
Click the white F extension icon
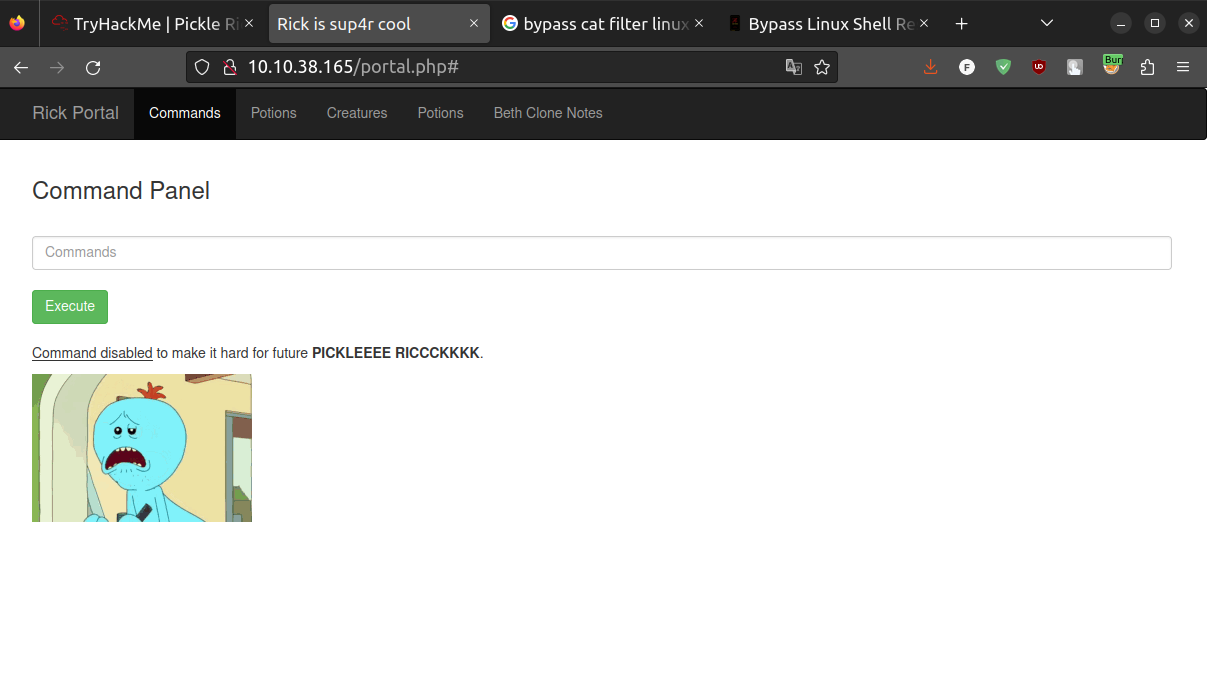(967, 67)
